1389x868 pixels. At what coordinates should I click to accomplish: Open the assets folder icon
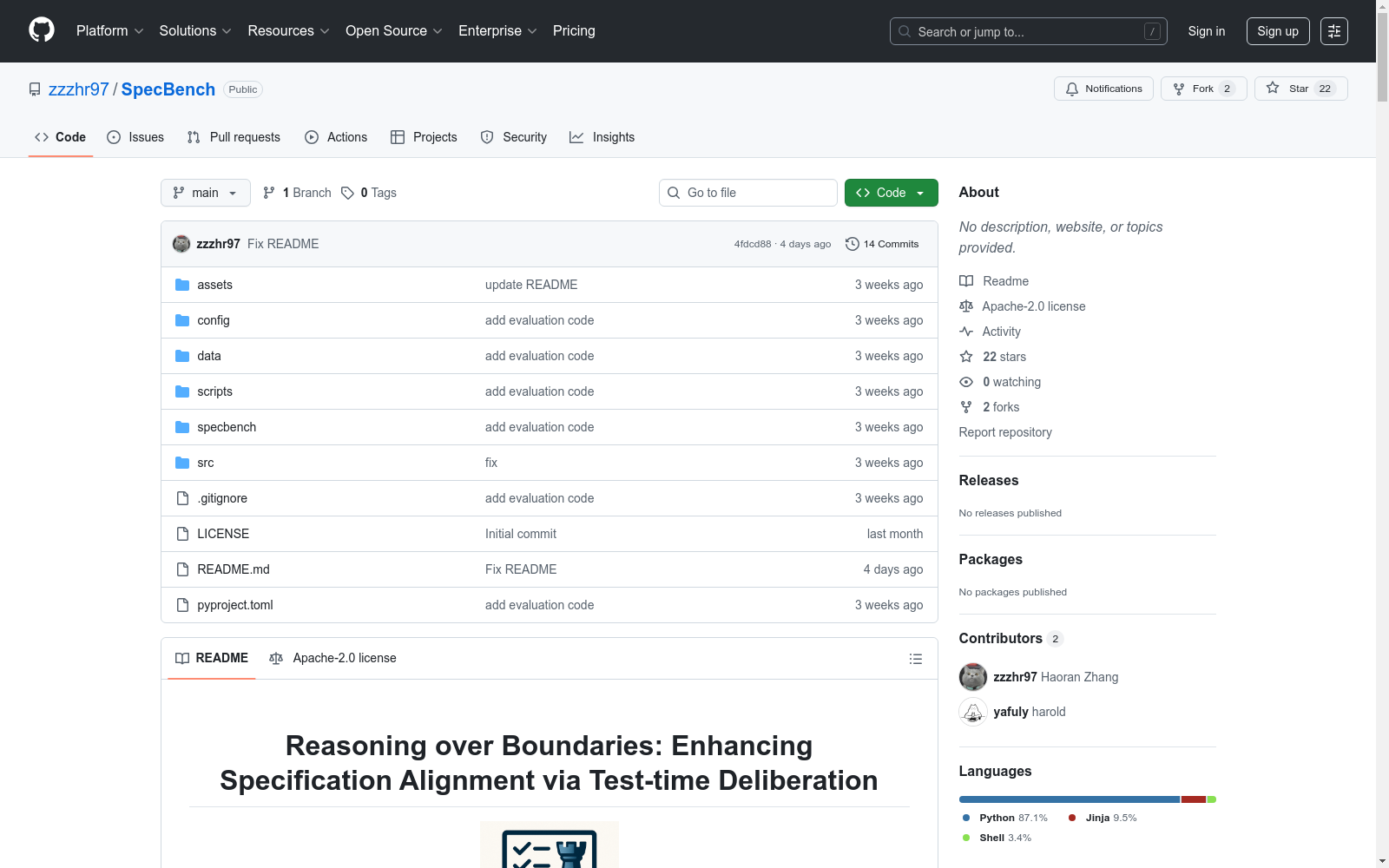tap(182, 285)
